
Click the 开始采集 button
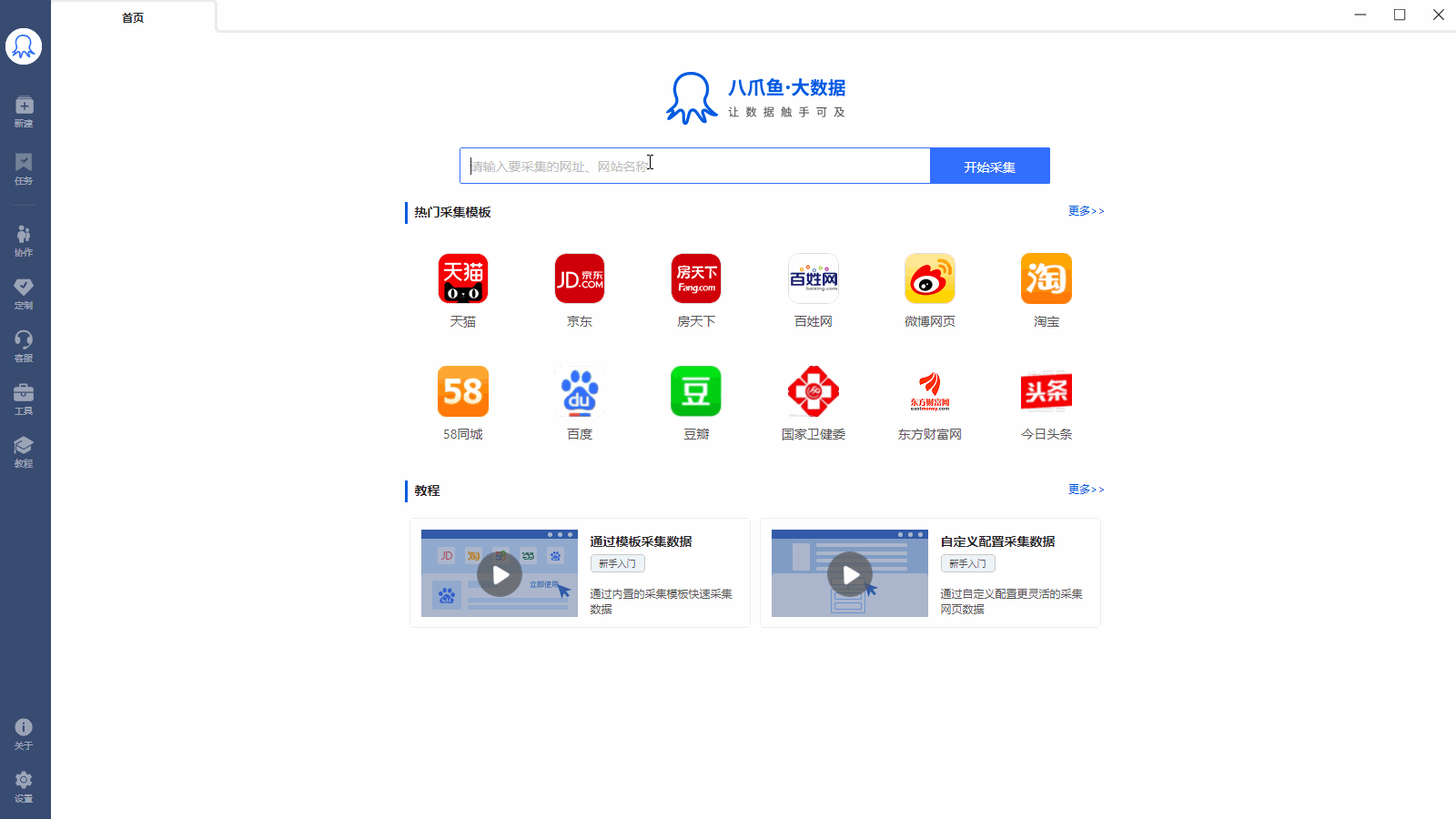[x=990, y=166]
